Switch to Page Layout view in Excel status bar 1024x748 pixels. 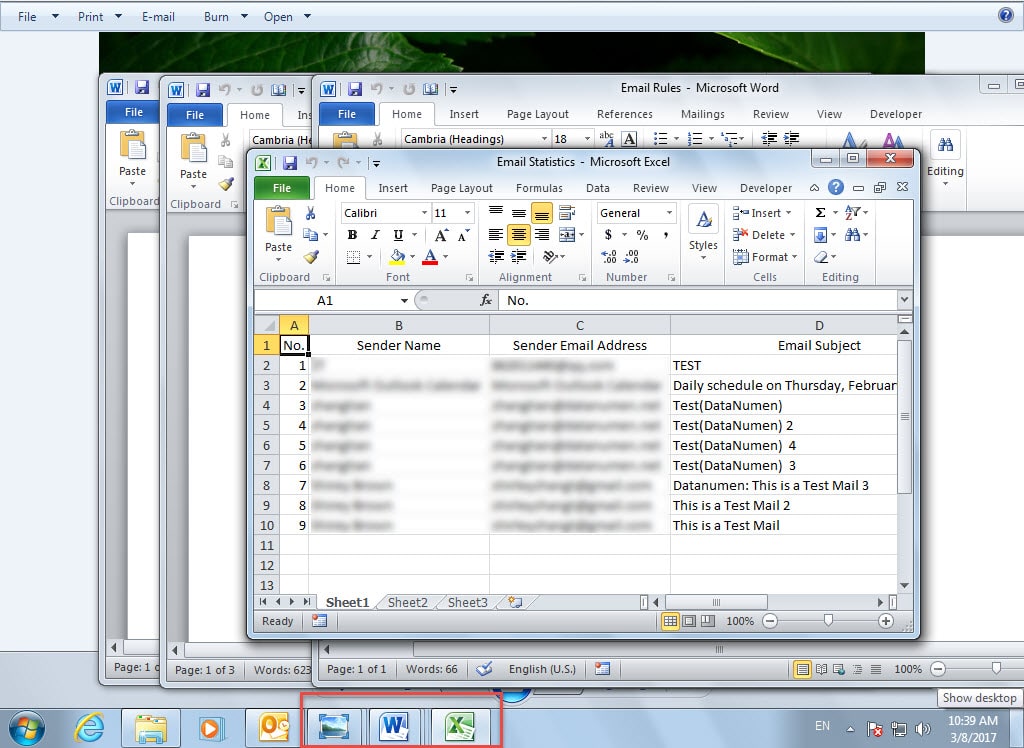pos(689,621)
